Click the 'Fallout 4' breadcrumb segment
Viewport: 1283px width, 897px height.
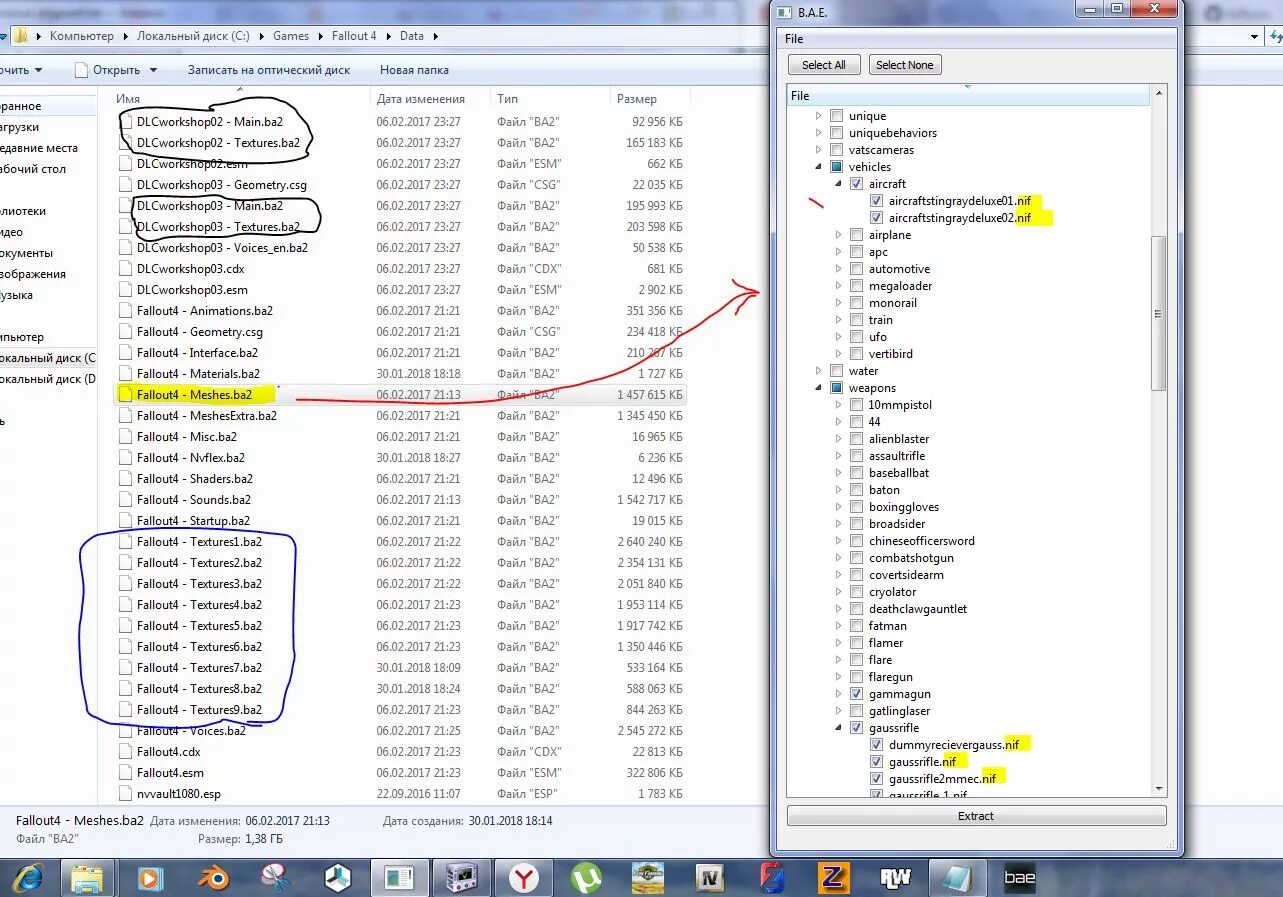354,36
